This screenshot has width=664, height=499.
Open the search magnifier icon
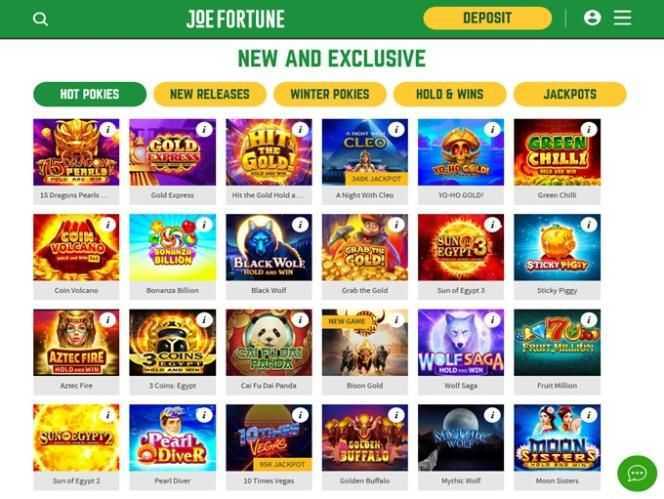click(40, 19)
